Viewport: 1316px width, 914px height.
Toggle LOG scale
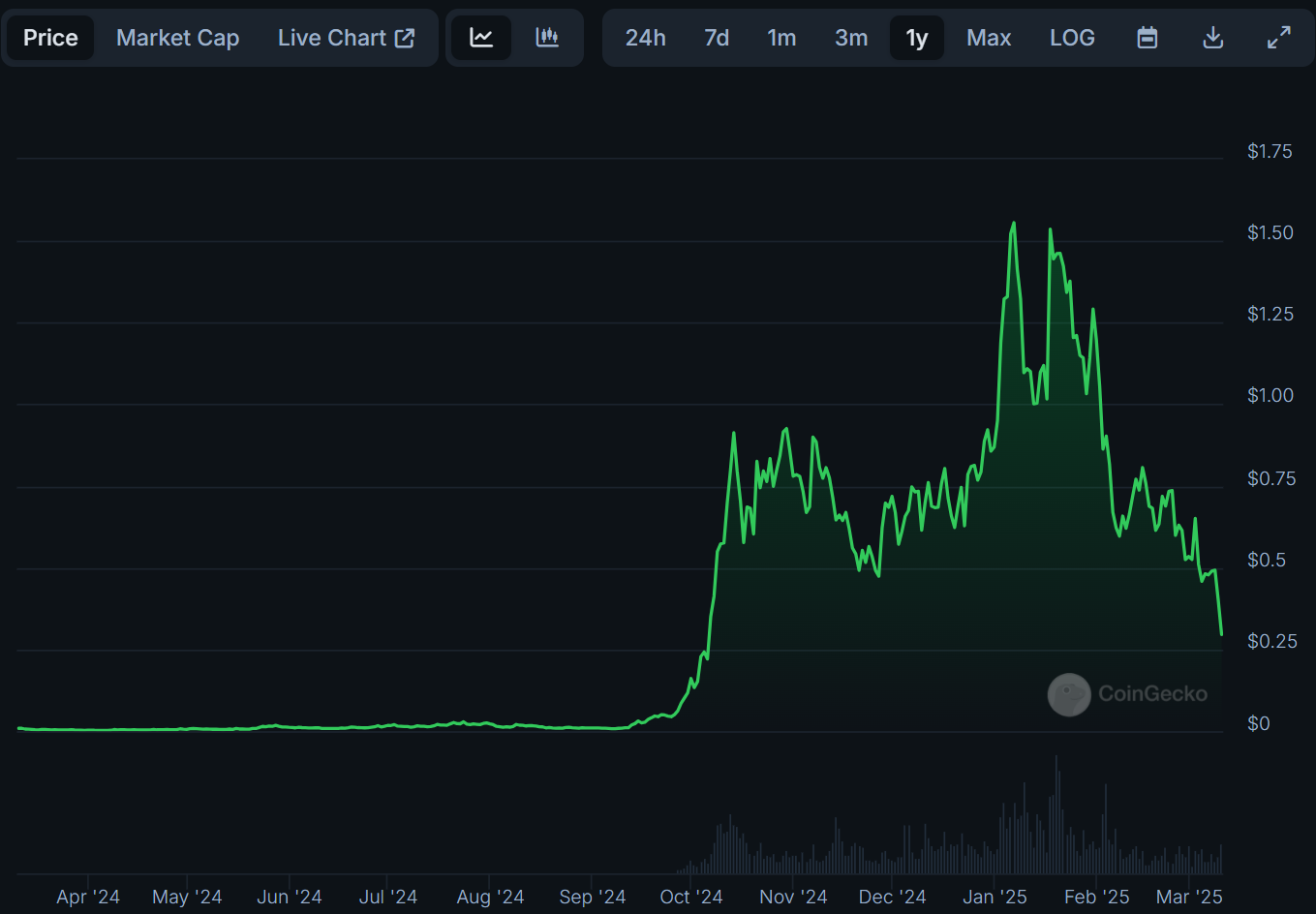[x=1072, y=38]
